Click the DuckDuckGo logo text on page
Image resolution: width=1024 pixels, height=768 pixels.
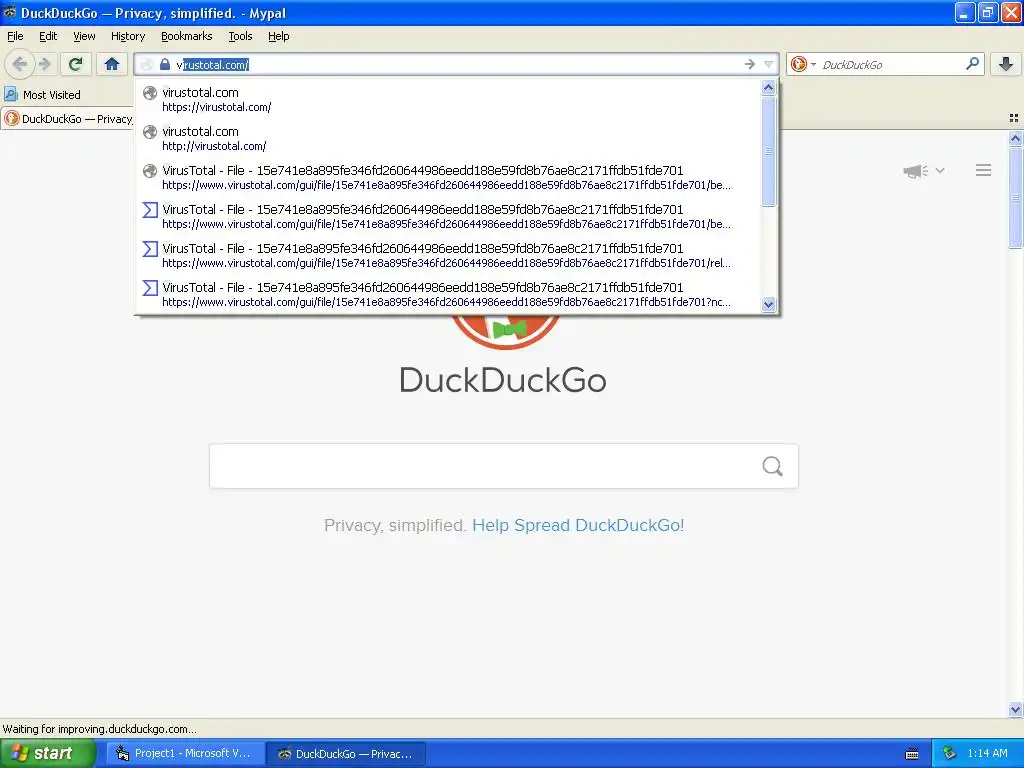(x=503, y=380)
